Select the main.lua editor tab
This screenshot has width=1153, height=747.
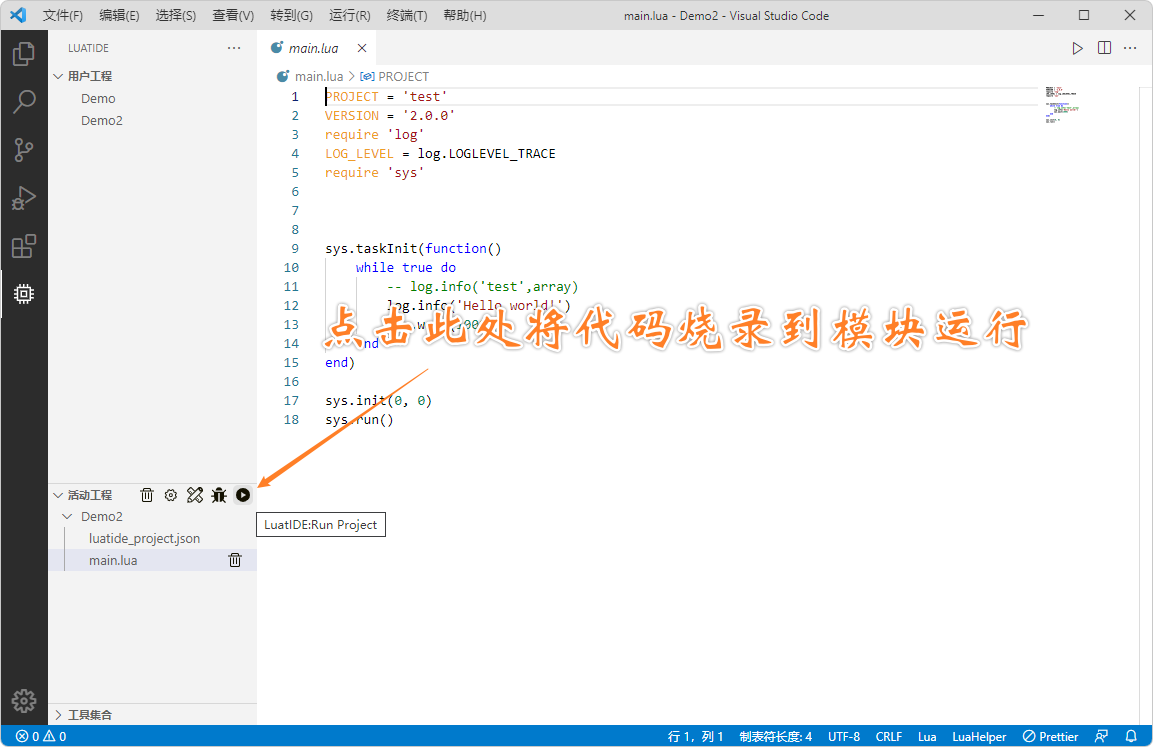pyautogui.click(x=313, y=48)
